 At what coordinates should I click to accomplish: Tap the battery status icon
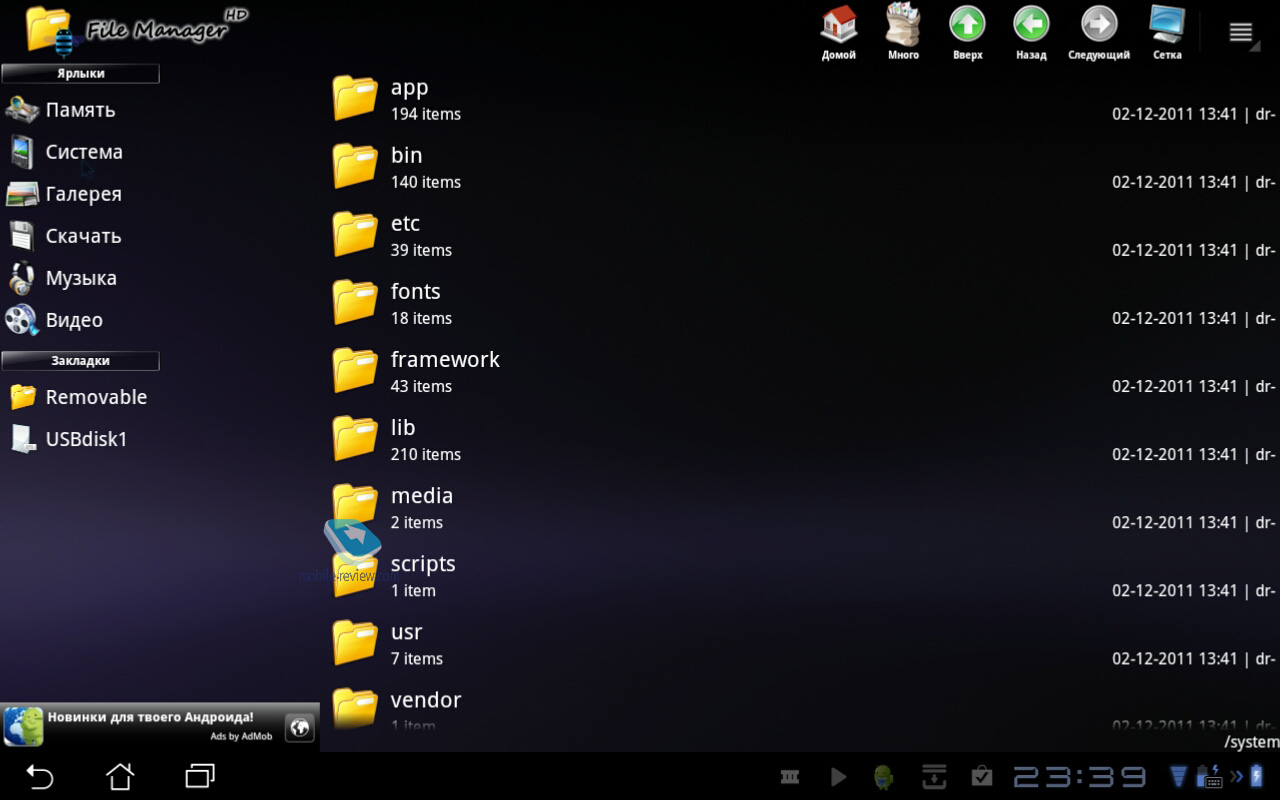1258,776
